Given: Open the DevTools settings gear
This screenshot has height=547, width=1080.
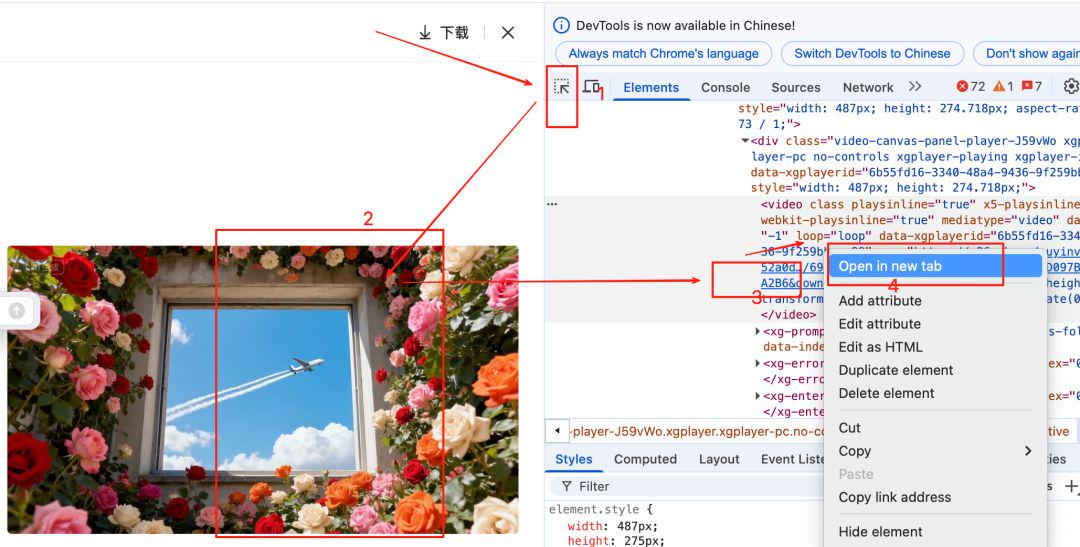Looking at the screenshot, I should [1070, 87].
